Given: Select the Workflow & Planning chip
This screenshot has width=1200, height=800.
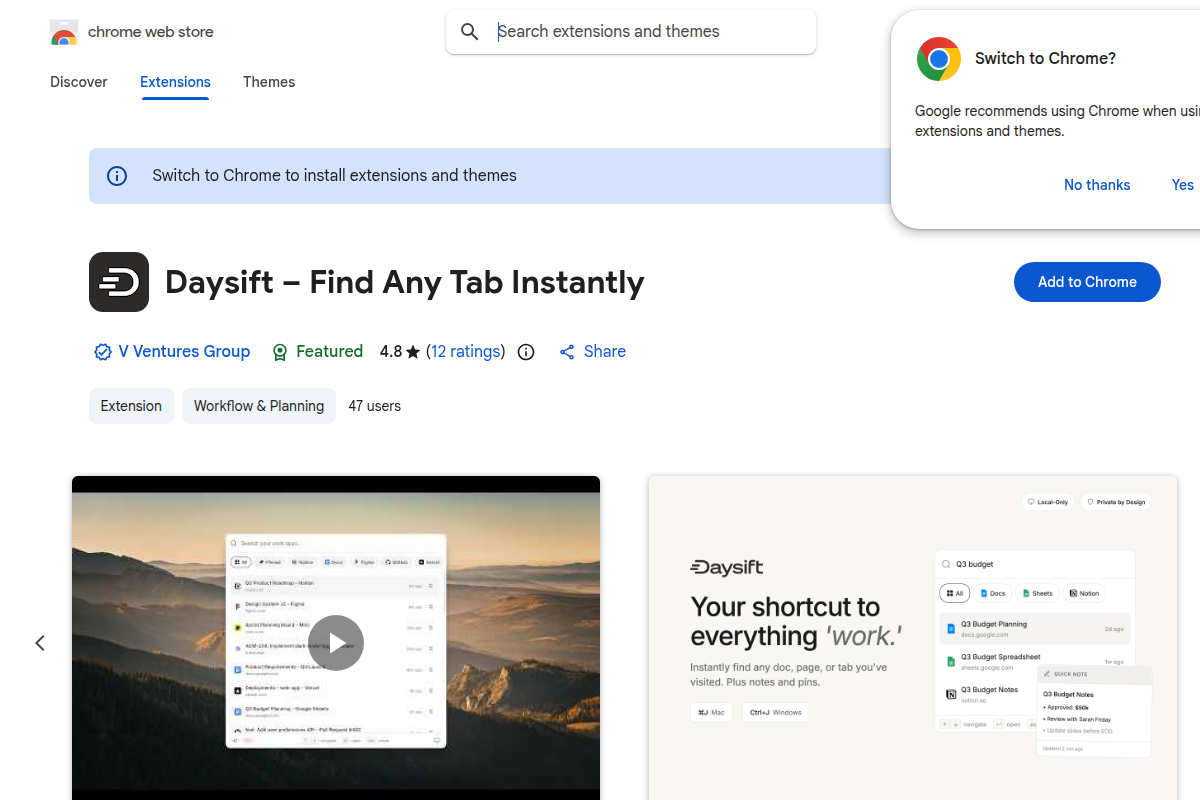Looking at the screenshot, I should tap(259, 406).
